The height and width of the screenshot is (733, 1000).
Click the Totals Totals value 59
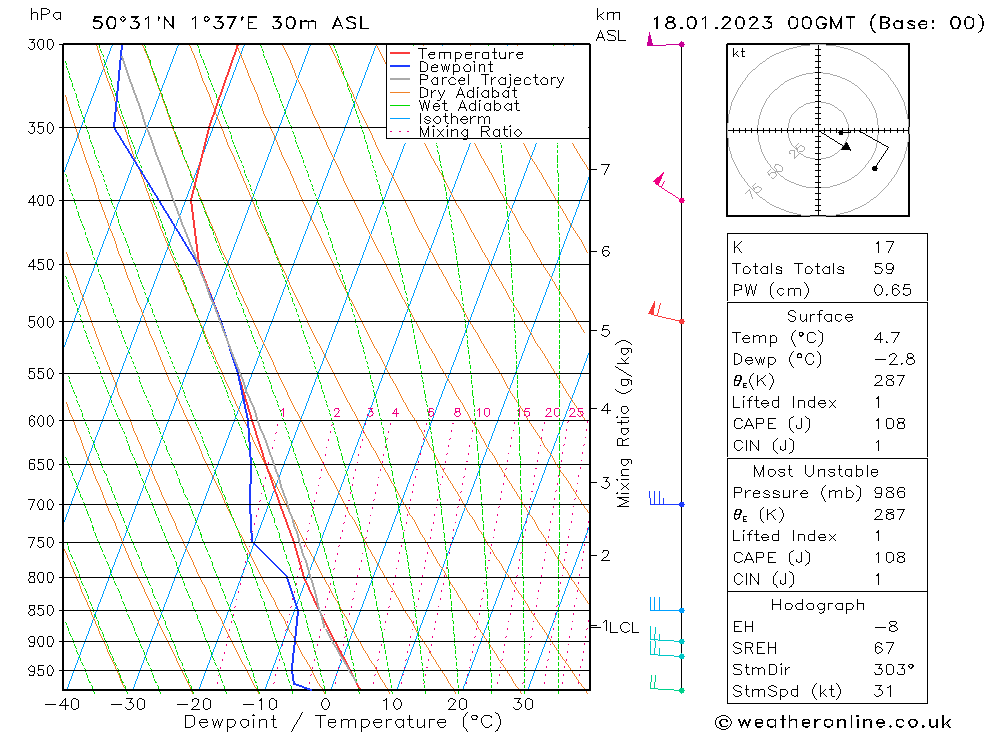point(885,269)
